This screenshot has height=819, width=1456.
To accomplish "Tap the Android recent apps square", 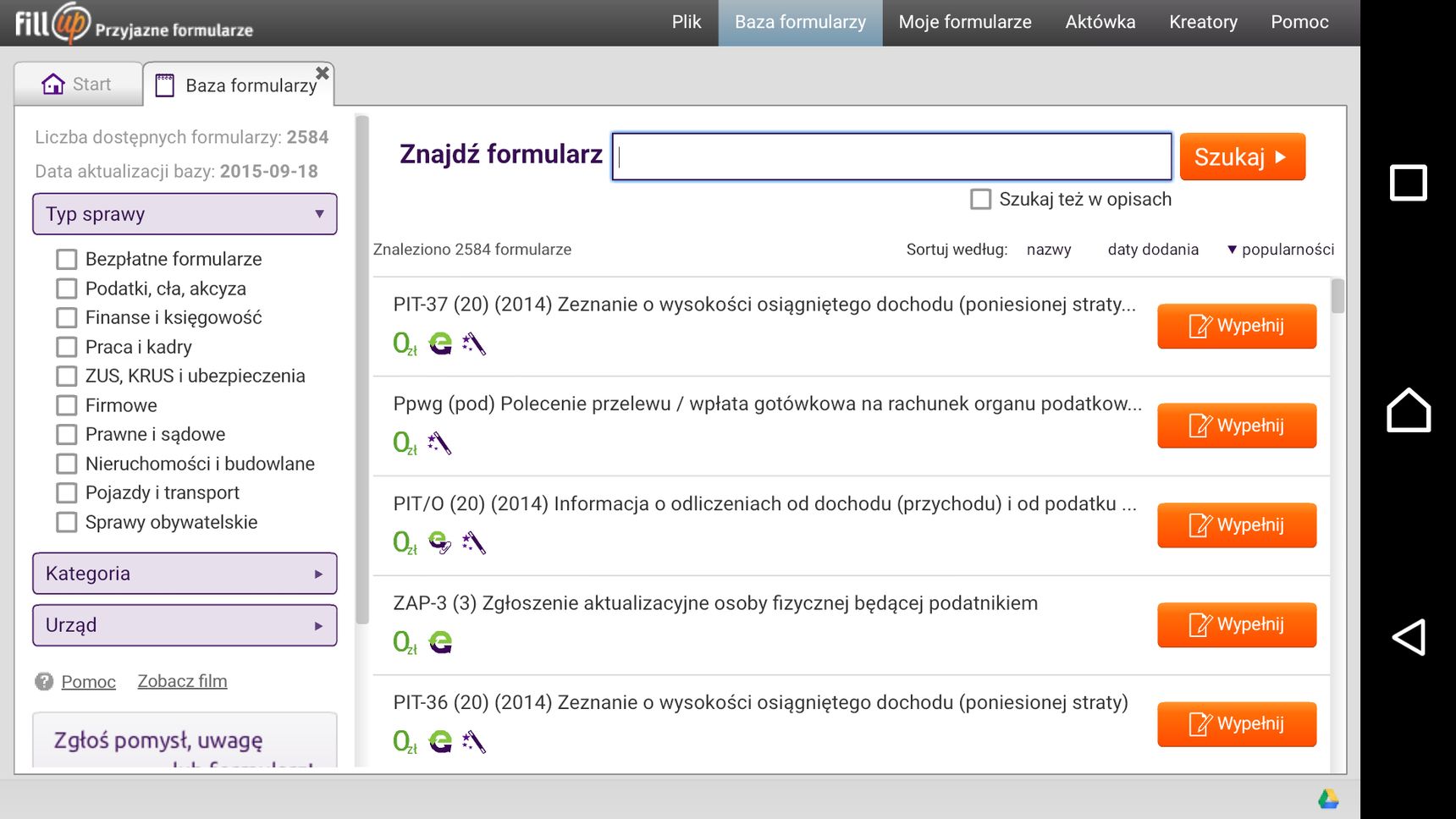I will coord(1409,182).
